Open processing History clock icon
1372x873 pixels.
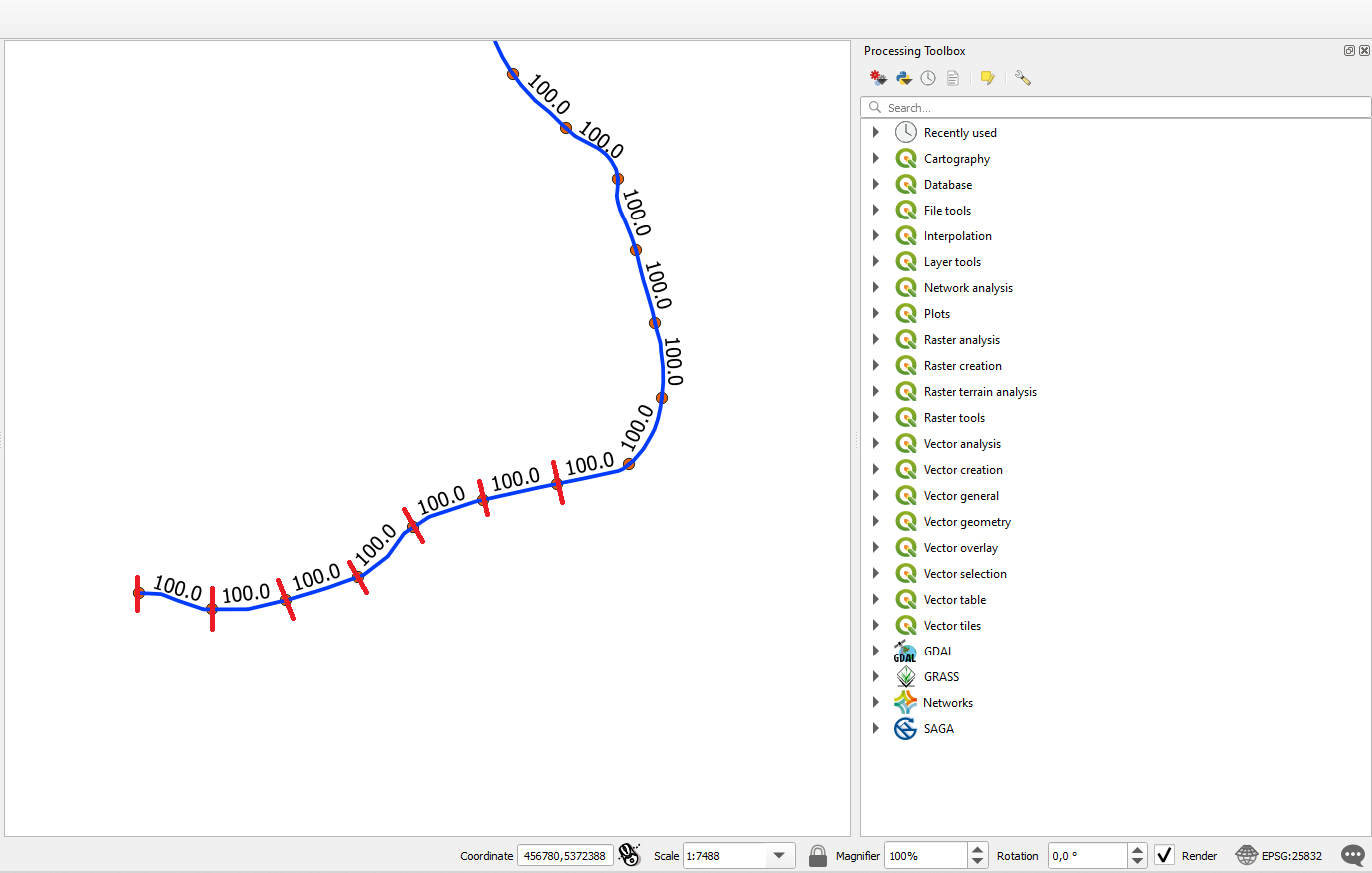coord(928,78)
